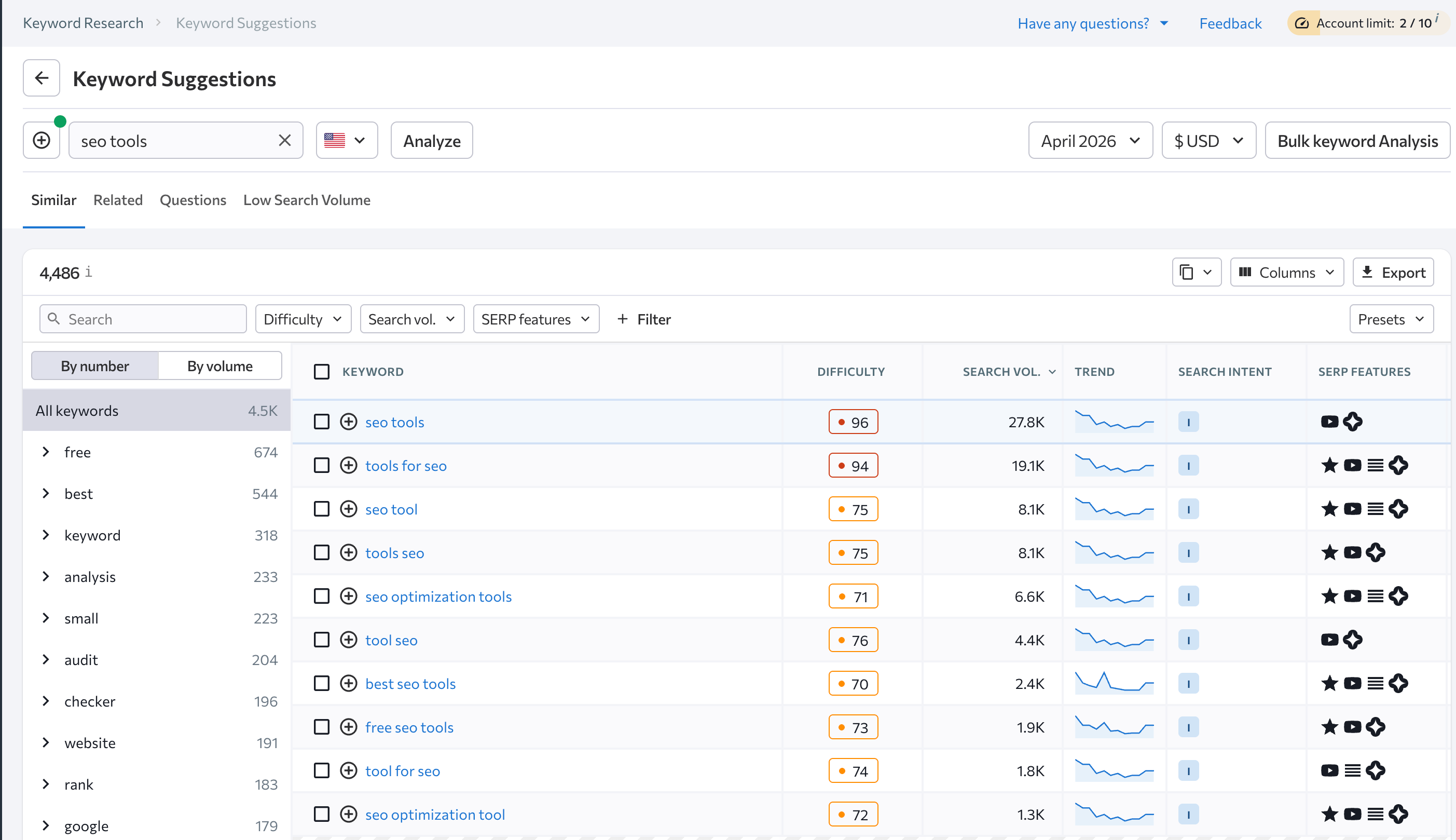1456x840 pixels.
Task: Click the intent badge in 'best seo tools' row
Action: pyautogui.click(x=1188, y=684)
